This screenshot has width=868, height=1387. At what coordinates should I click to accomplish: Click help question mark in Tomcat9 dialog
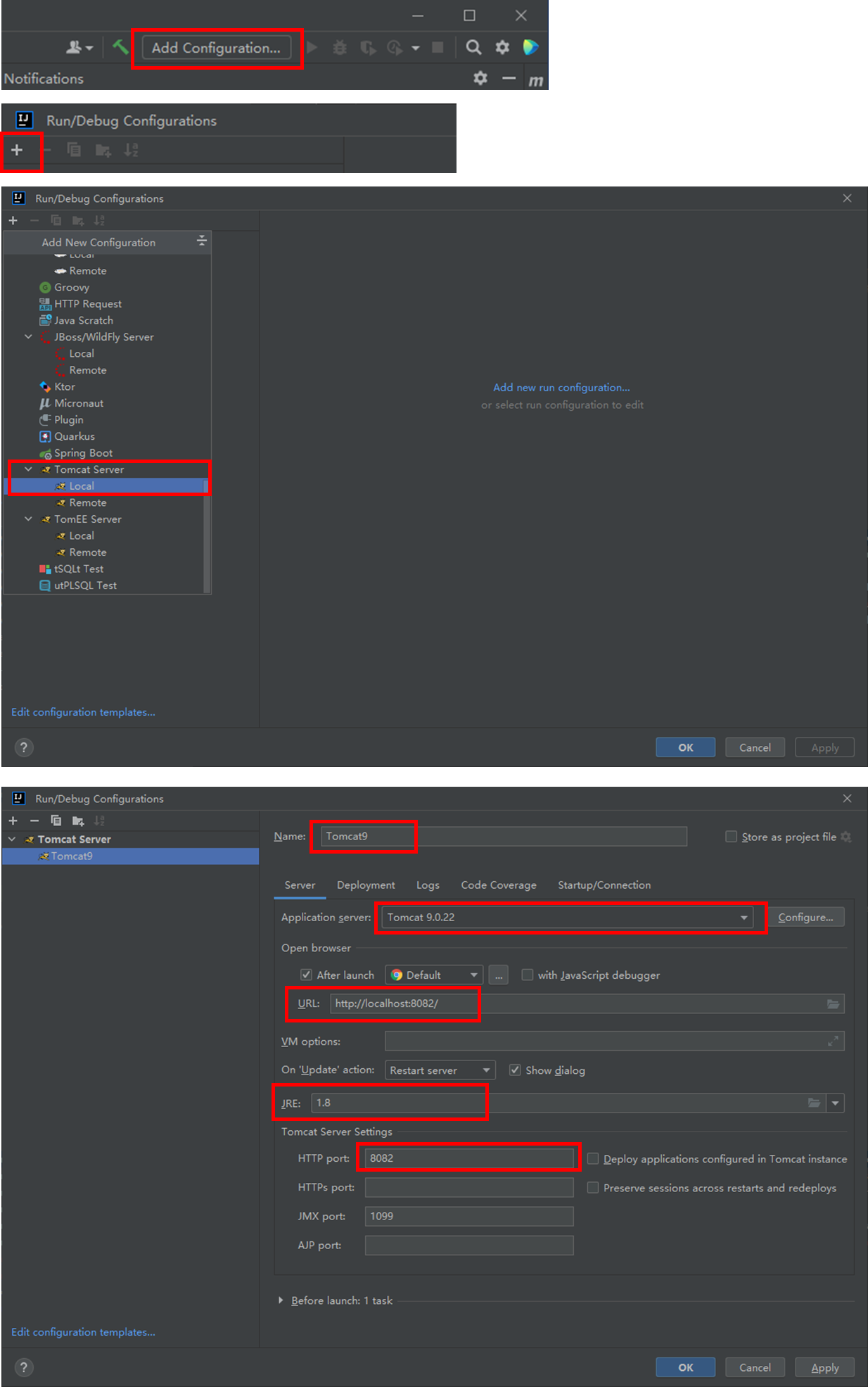24,1367
